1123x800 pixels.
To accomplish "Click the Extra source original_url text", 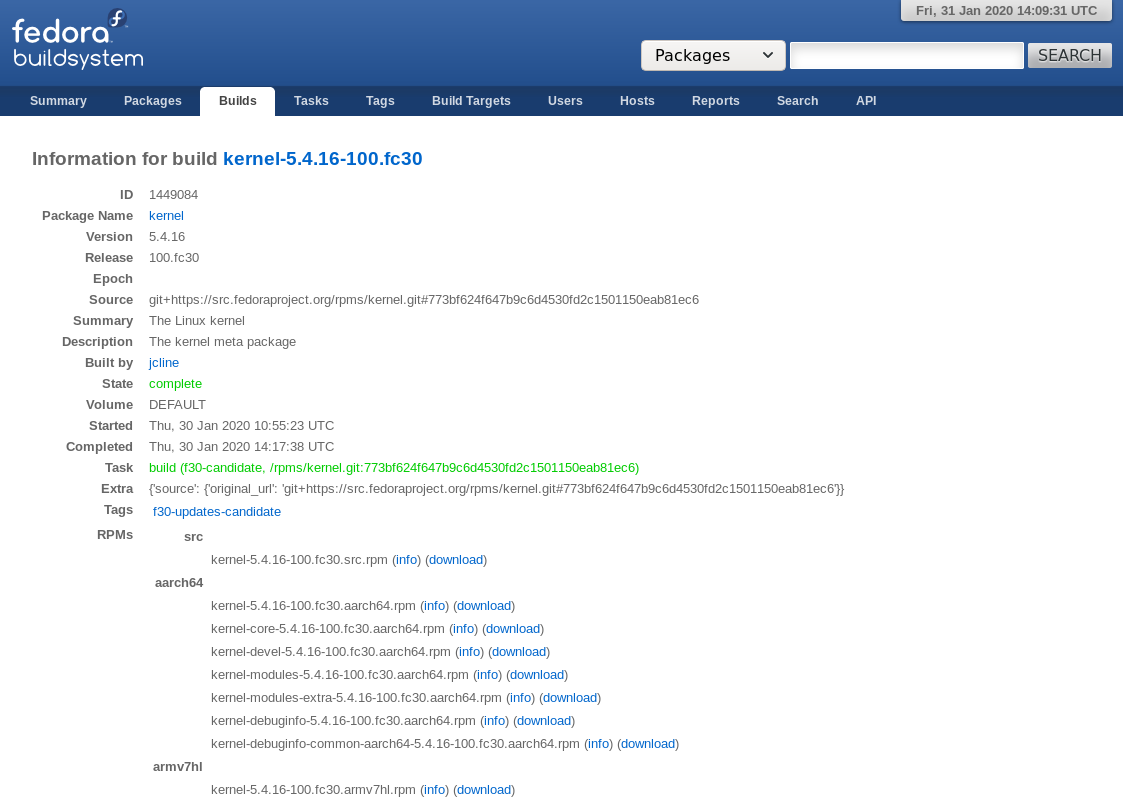I will pyautogui.click(x=496, y=488).
